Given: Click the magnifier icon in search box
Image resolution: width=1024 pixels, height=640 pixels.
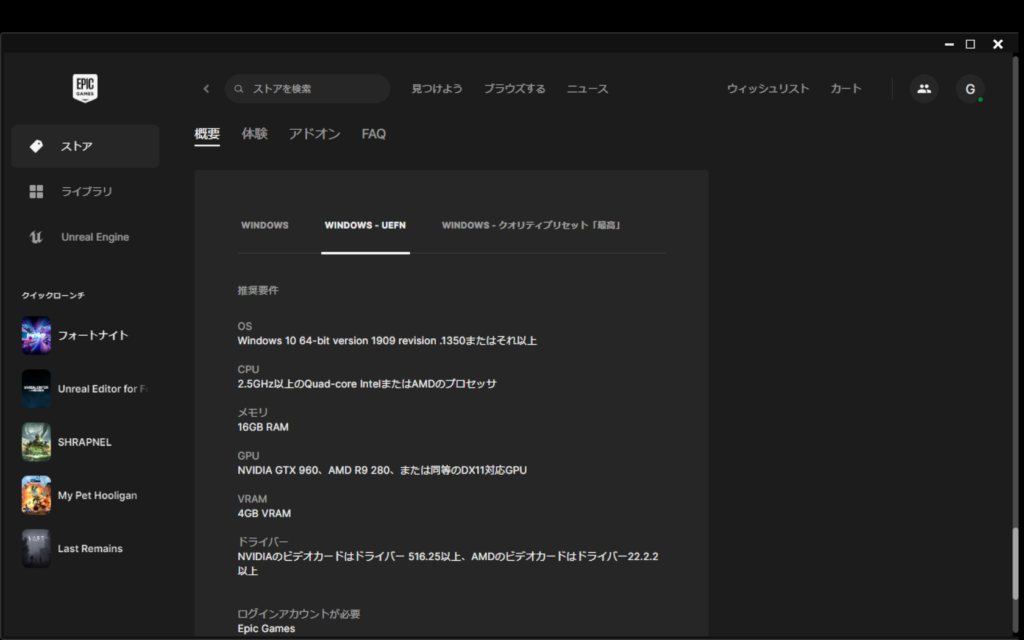Looking at the screenshot, I should tap(239, 89).
